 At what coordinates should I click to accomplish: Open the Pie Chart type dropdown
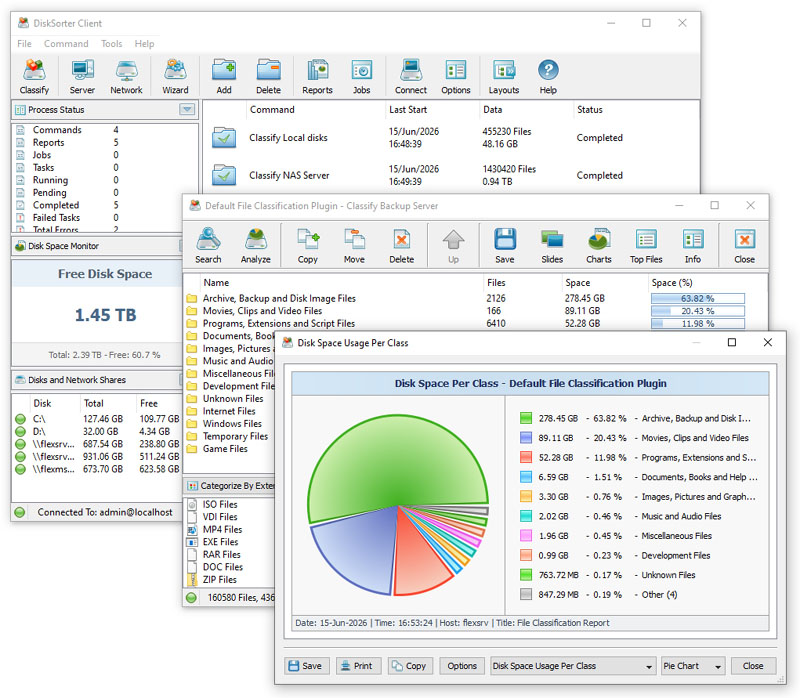pos(693,666)
